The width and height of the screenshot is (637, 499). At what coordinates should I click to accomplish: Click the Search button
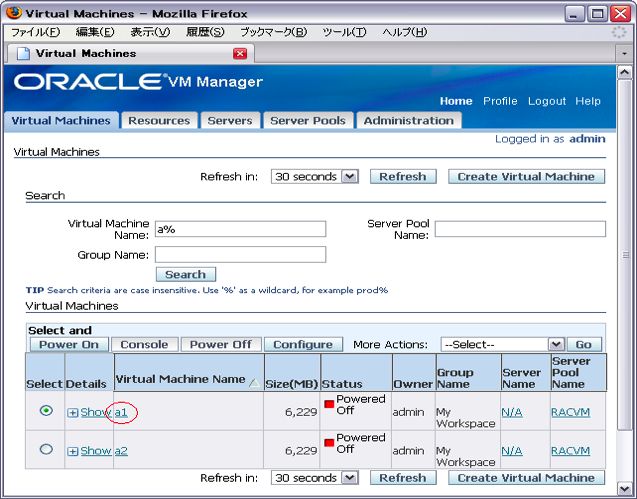point(186,274)
